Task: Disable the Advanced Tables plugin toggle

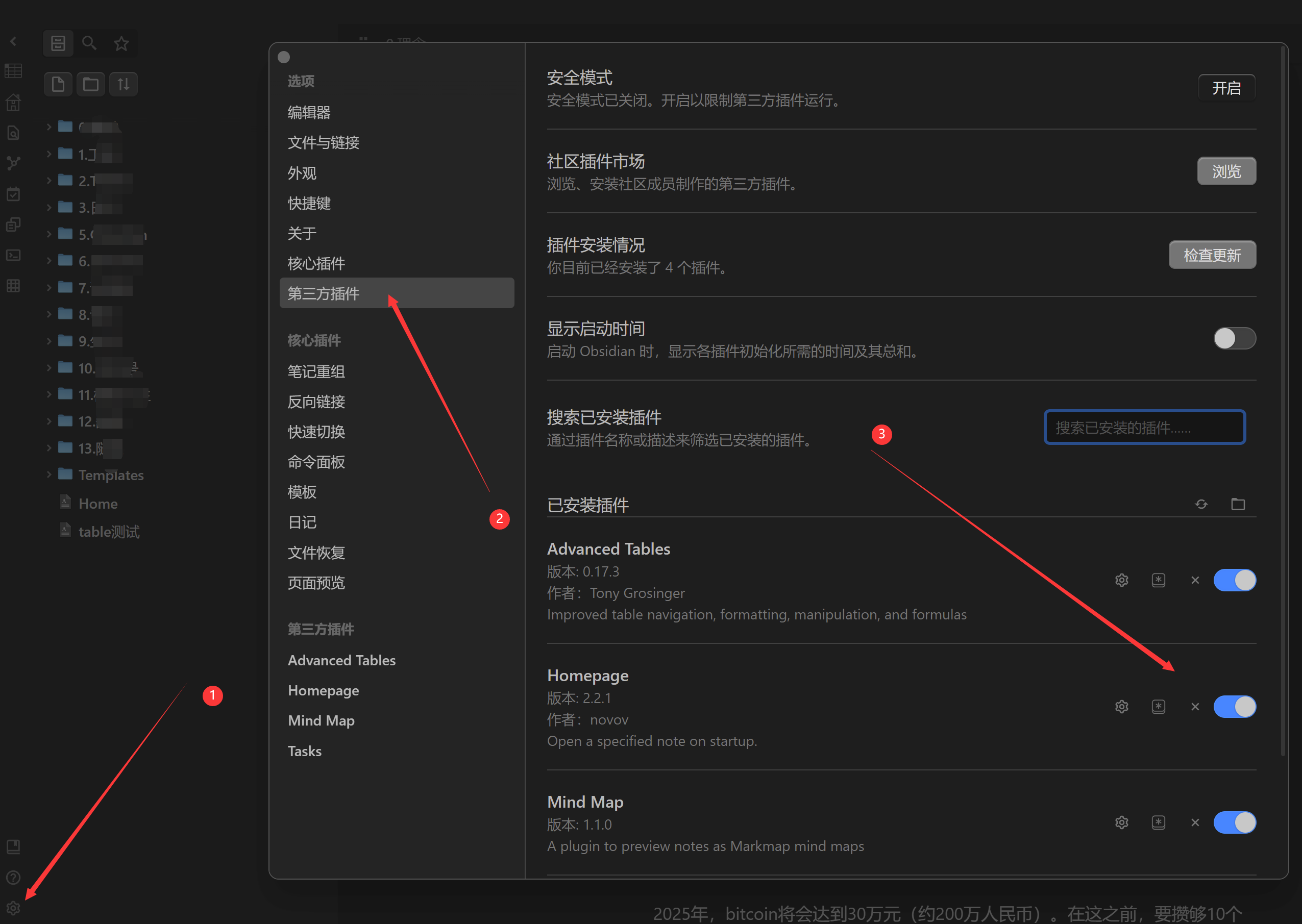Action: [x=1234, y=580]
